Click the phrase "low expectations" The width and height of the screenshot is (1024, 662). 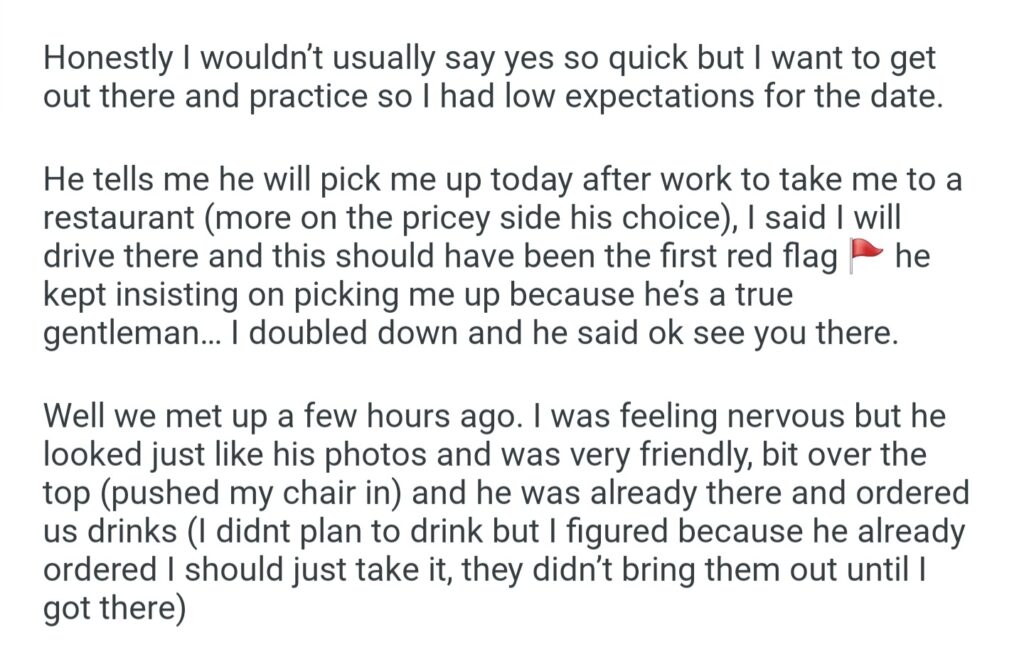pos(576,96)
